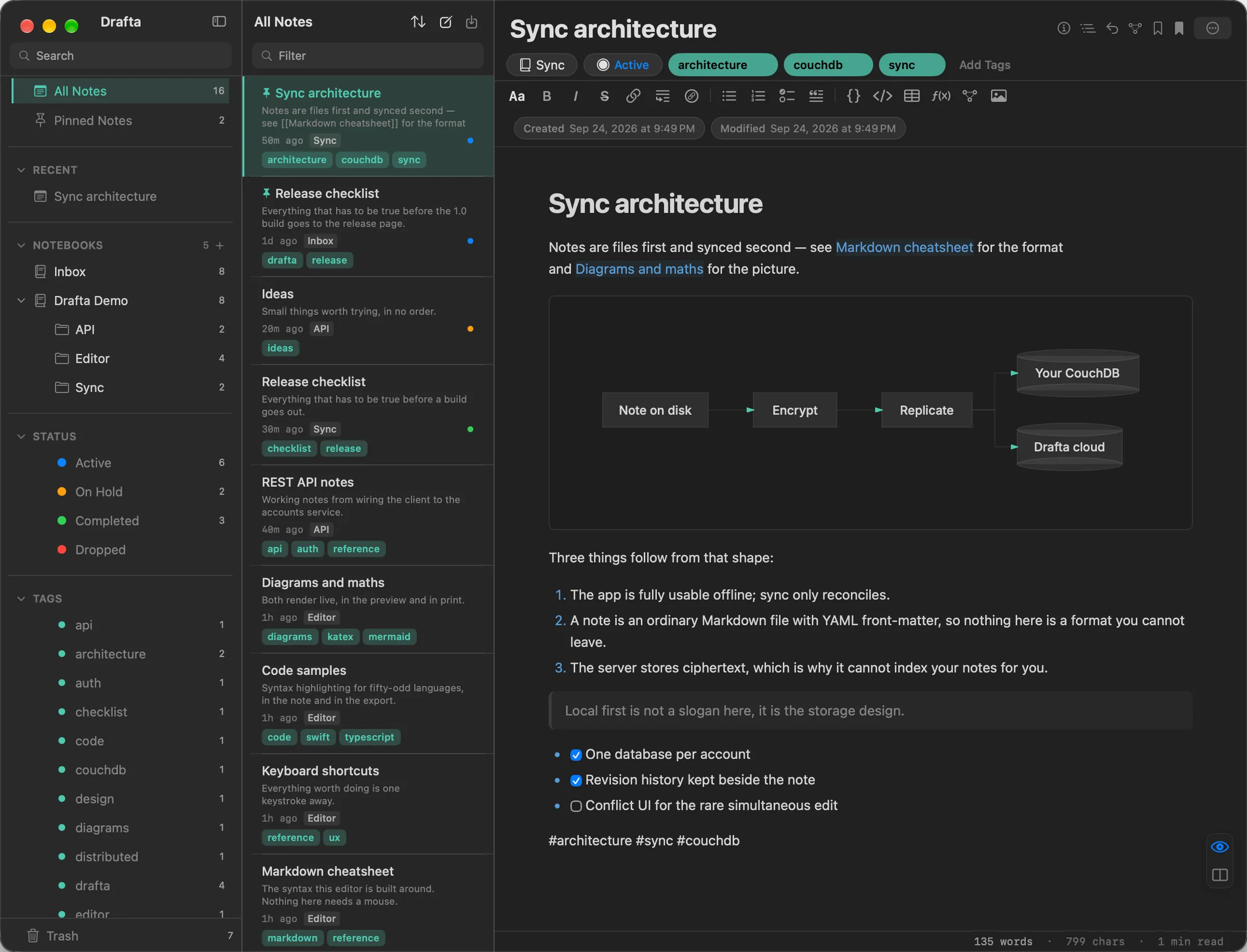
Task: Click the Active status pill on the note
Action: pos(622,64)
